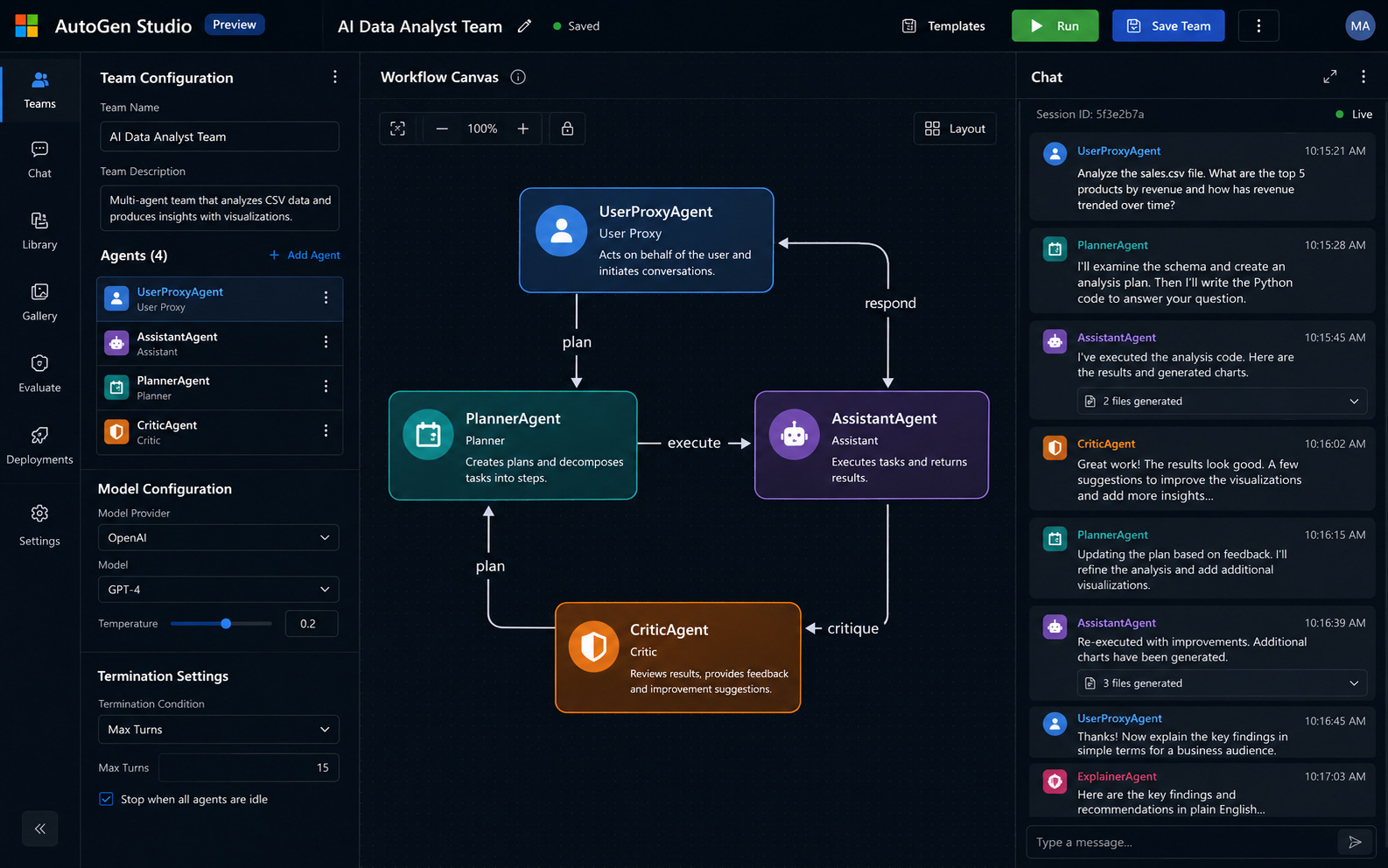Select the PlannerAgent node on canvas
1388x868 pixels.
tap(513, 445)
